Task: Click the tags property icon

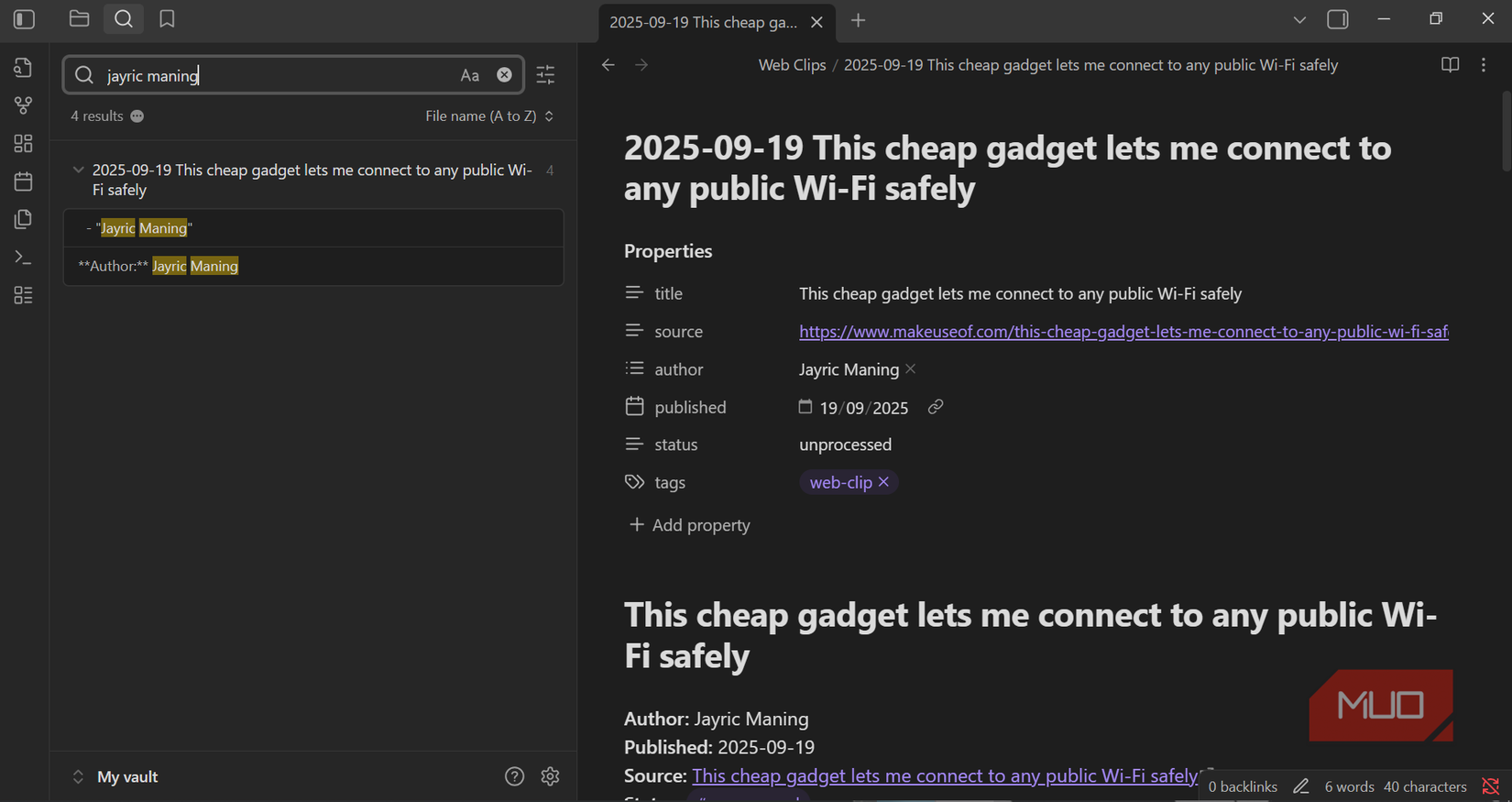Action: 634,482
